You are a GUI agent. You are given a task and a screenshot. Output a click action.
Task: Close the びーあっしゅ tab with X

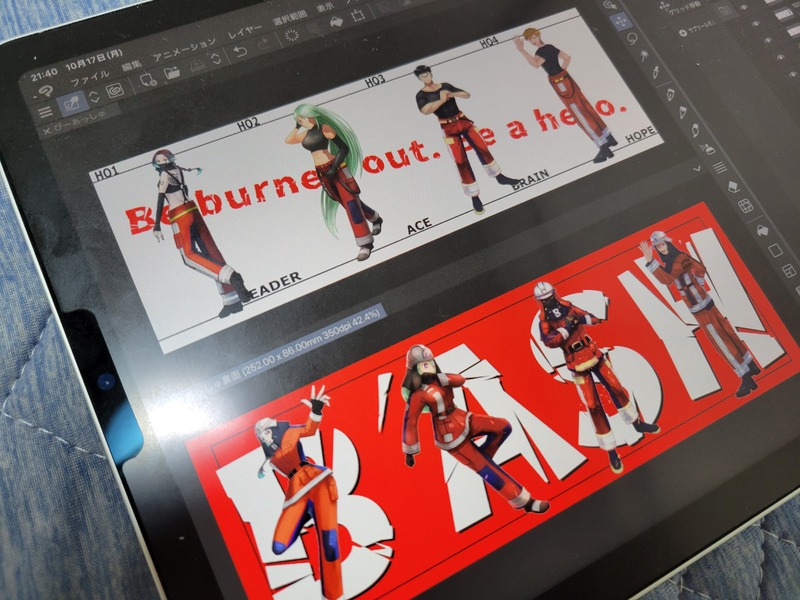46,132
